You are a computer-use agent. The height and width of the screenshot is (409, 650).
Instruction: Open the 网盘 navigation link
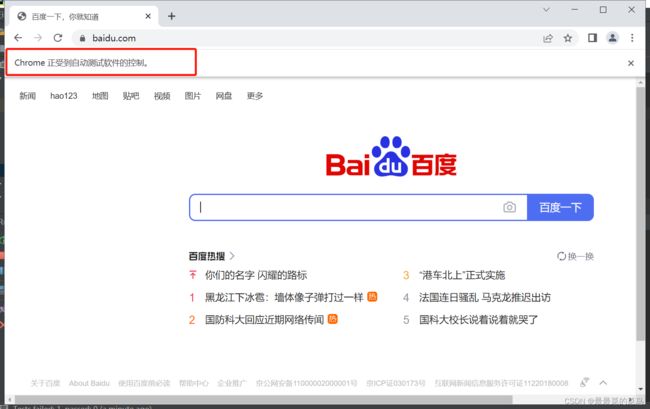click(x=224, y=96)
